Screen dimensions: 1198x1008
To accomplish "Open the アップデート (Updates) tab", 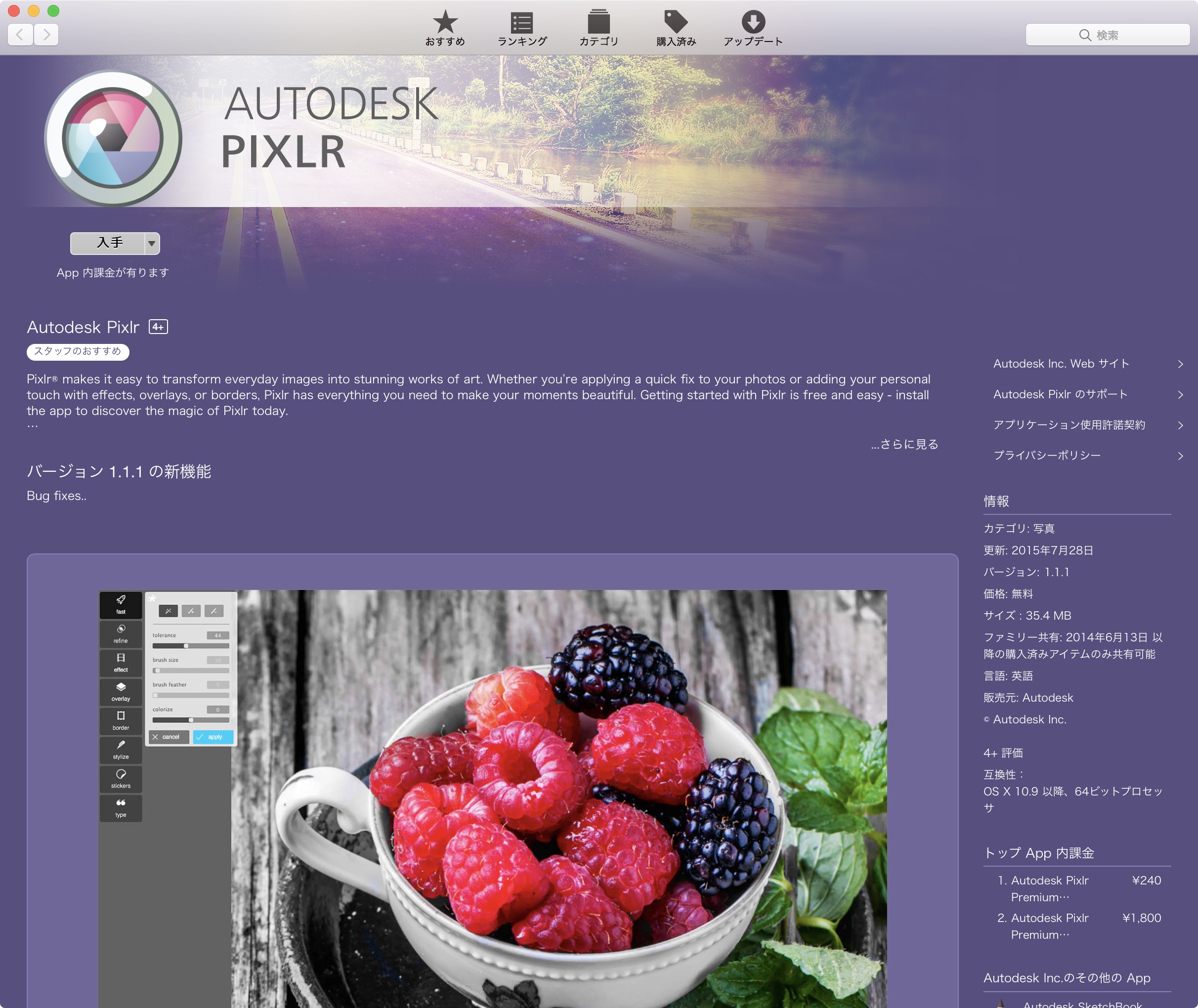I will (753, 28).
